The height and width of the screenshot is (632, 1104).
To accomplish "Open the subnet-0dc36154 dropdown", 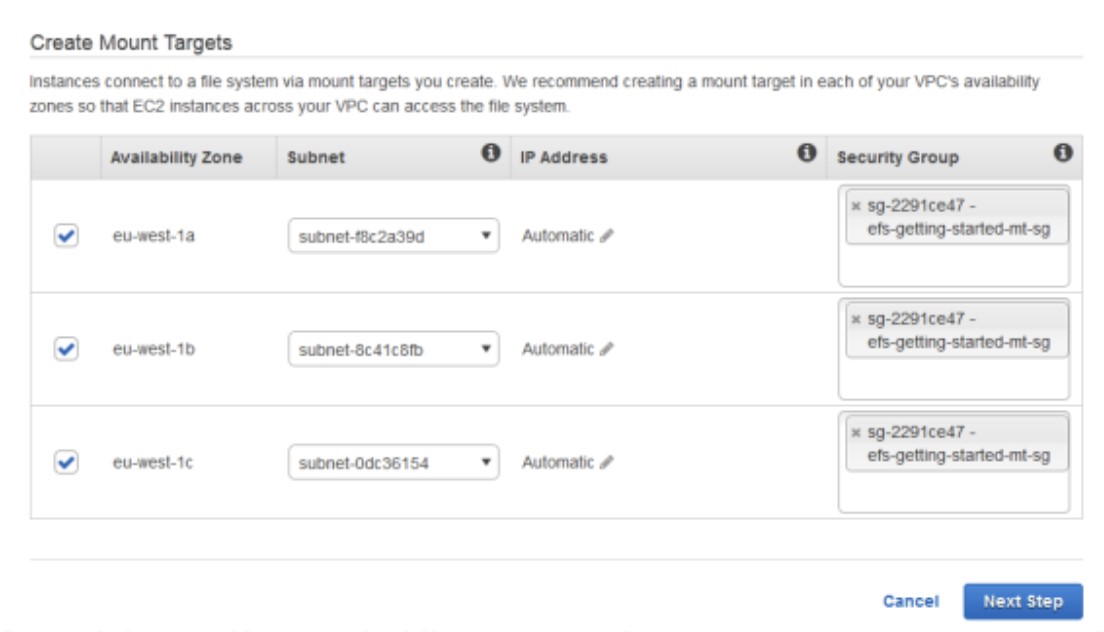I will (393, 463).
